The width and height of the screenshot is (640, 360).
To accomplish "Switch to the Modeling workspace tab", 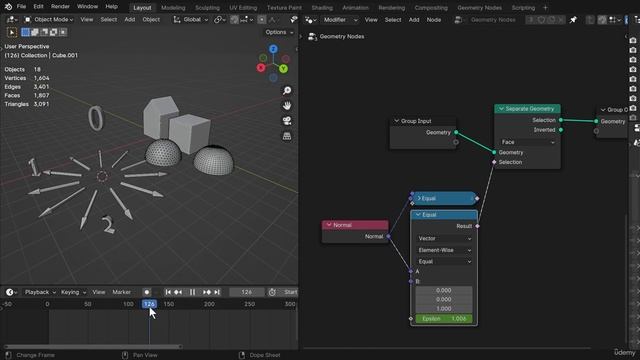I will coord(173,8).
